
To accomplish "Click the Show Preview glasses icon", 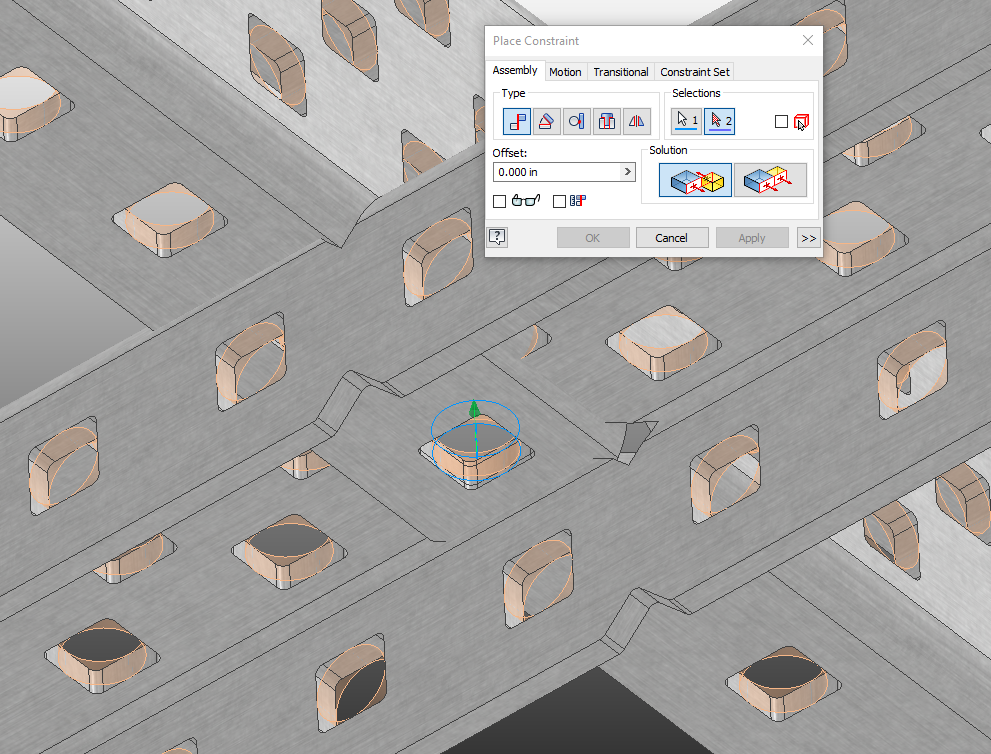I will tap(526, 200).
